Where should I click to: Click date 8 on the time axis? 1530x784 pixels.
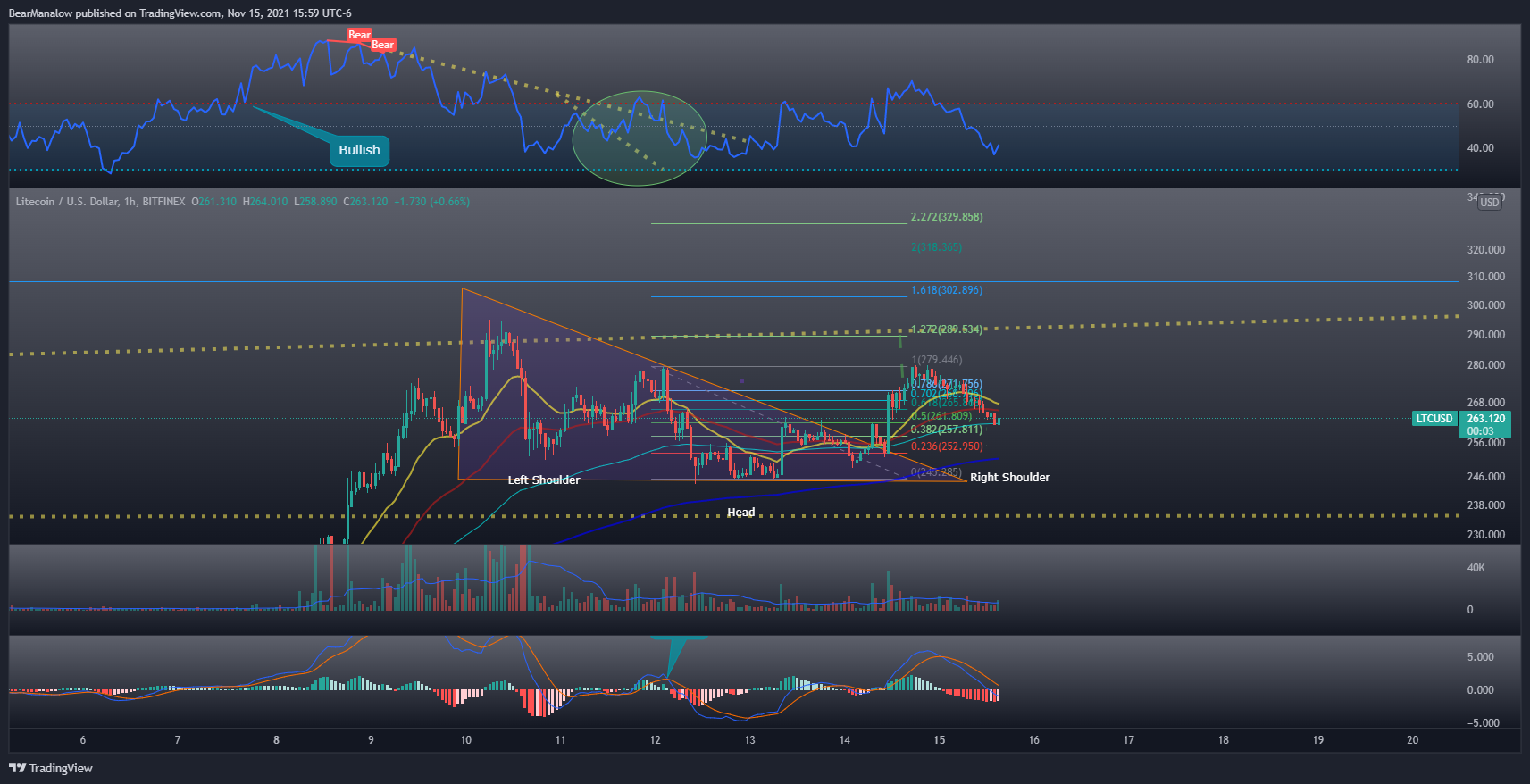tap(276, 740)
